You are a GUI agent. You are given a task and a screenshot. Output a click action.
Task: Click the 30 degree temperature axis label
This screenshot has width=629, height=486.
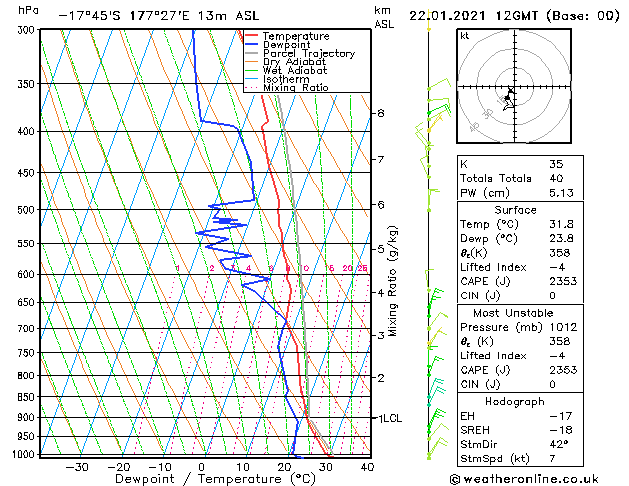pyautogui.click(x=325, y=468)
